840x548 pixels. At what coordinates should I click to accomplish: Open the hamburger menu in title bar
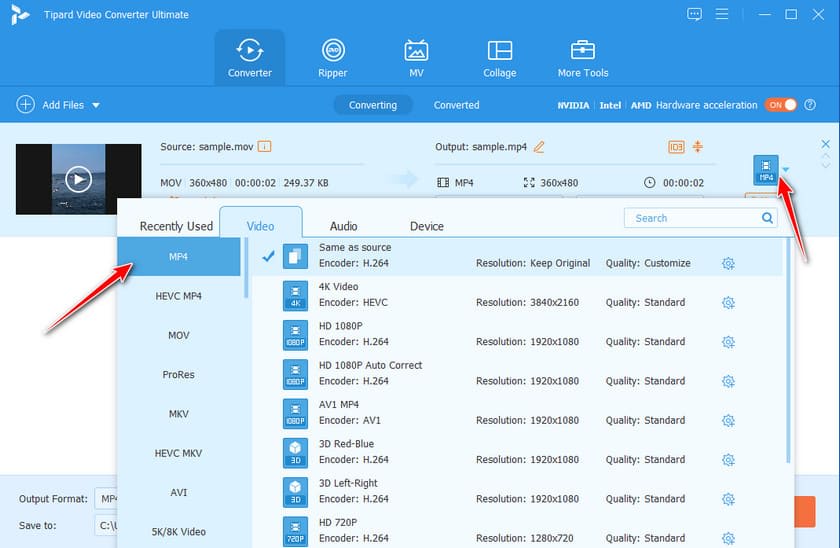click(722, 14)
